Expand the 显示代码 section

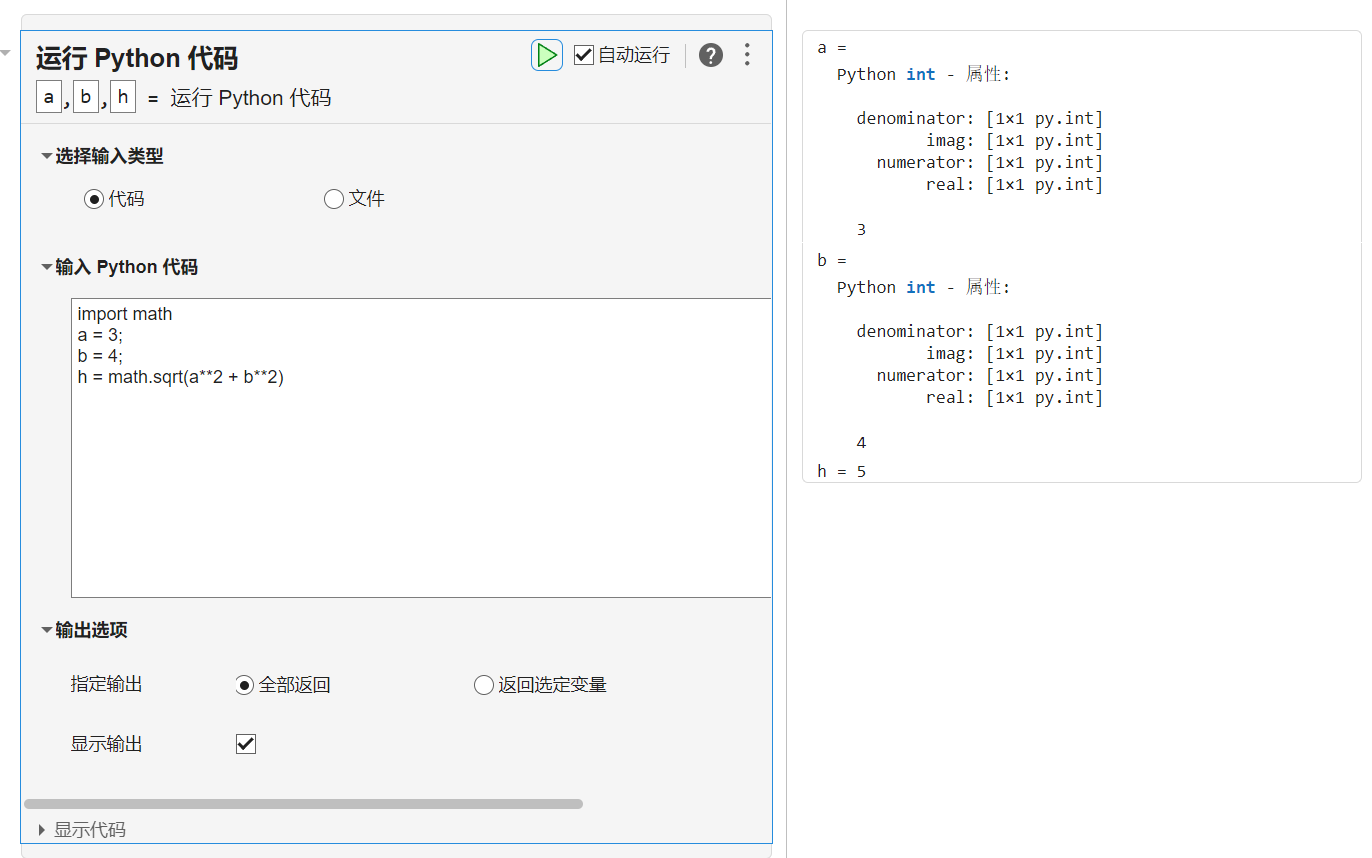click(x=42, y=830)
